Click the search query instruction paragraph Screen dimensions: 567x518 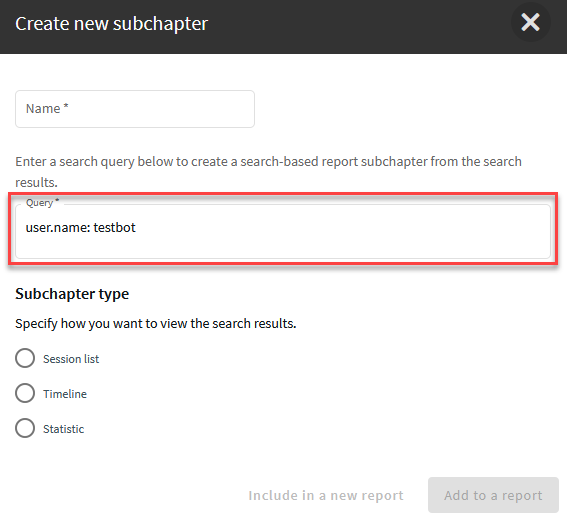click(268, 172)
